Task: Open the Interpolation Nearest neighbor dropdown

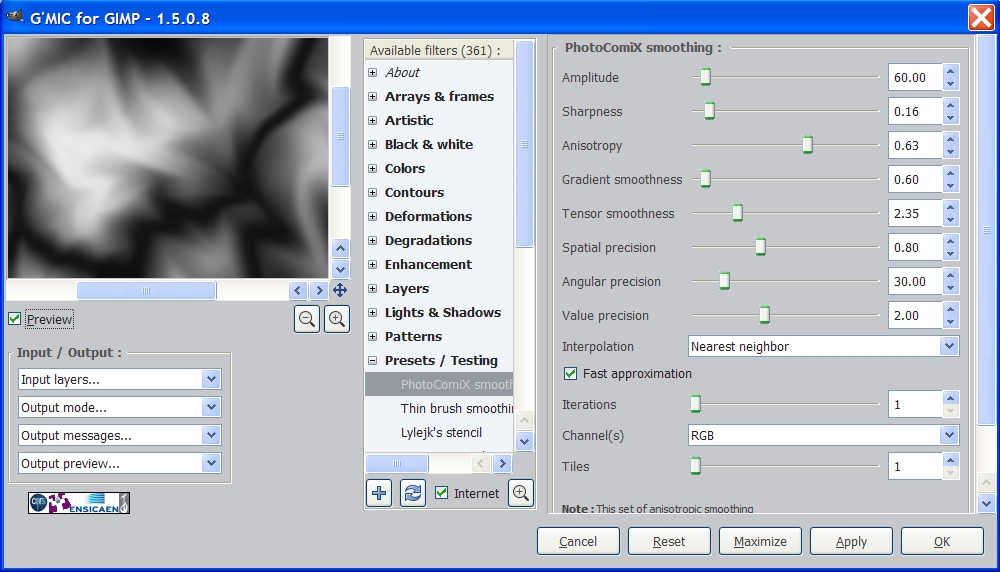Action: [823, 346]
